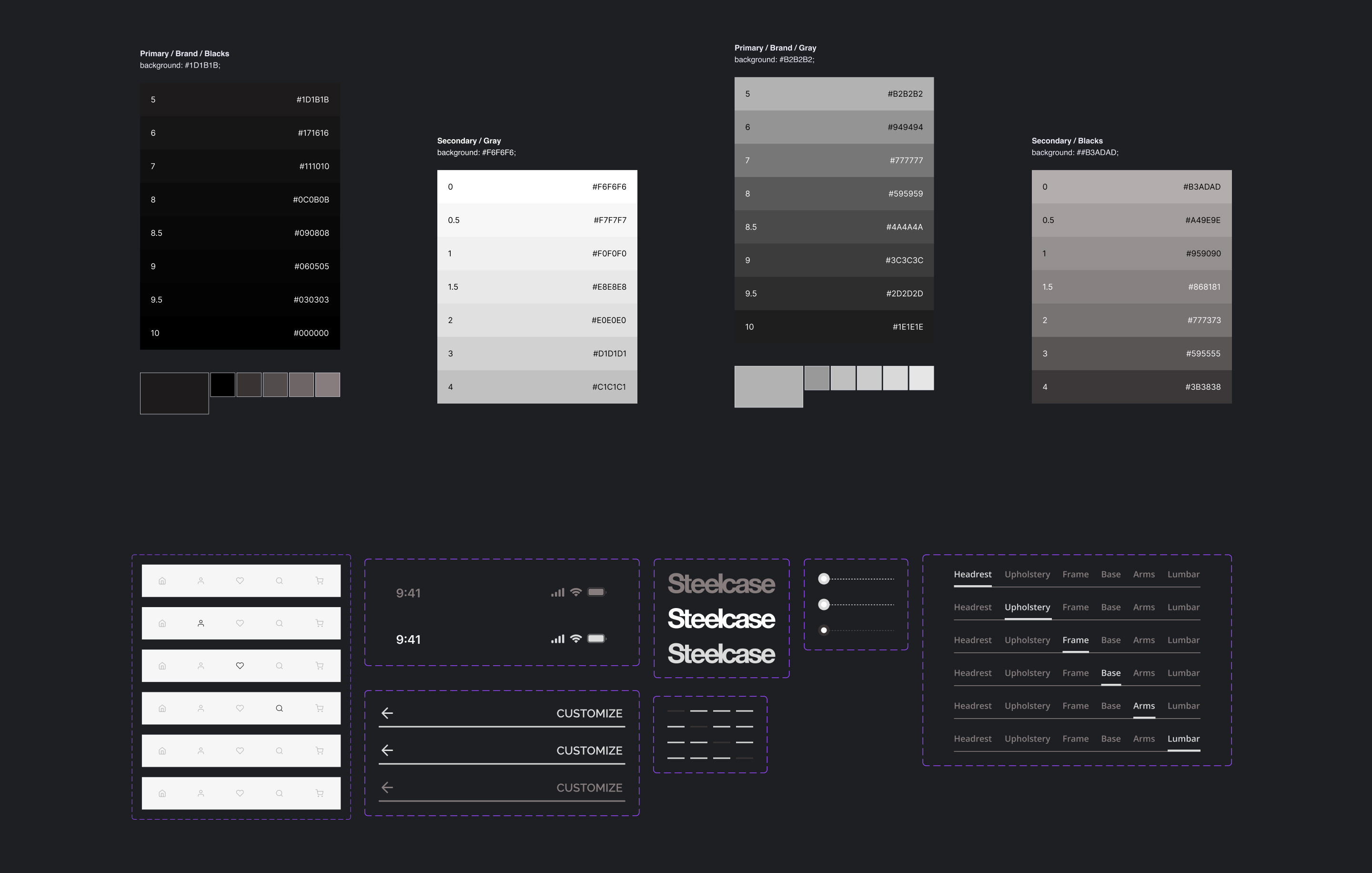Click the 'background: ##B3ADAD;' text
Screen dimensions: 1372x873
1075,152
